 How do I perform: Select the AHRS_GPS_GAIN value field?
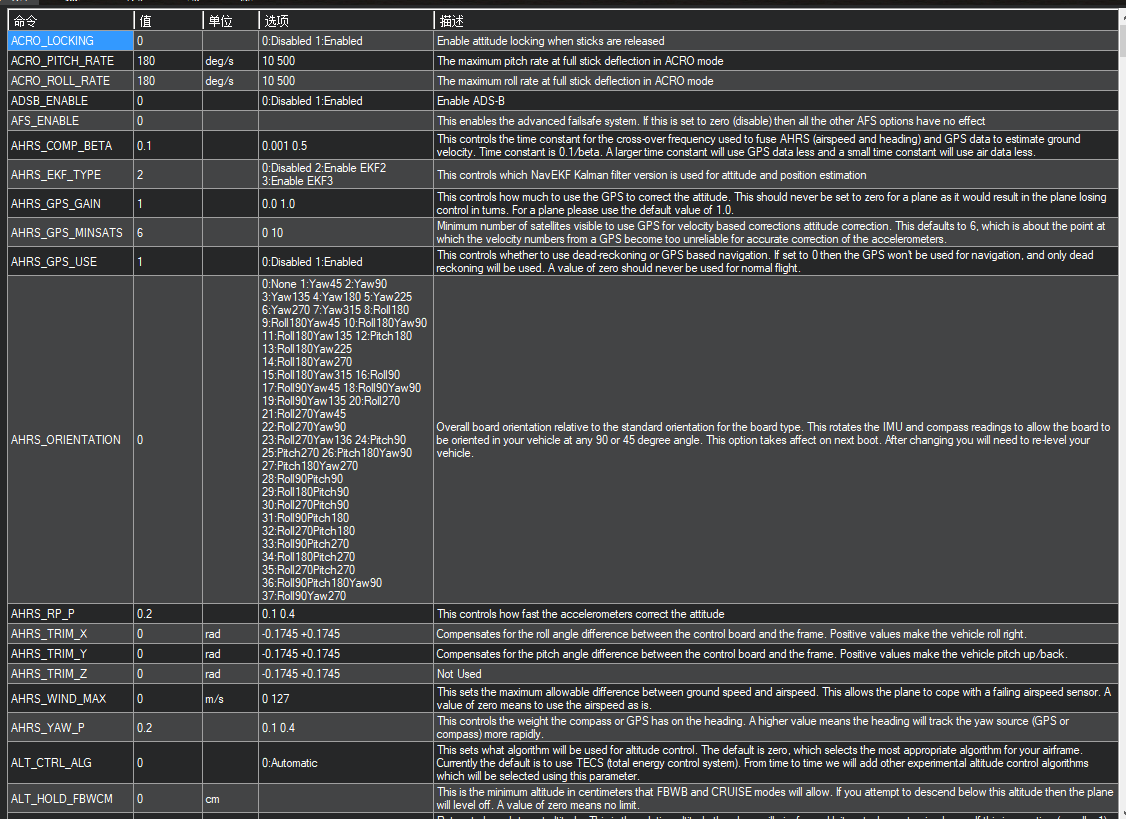[x=168, y=203]
